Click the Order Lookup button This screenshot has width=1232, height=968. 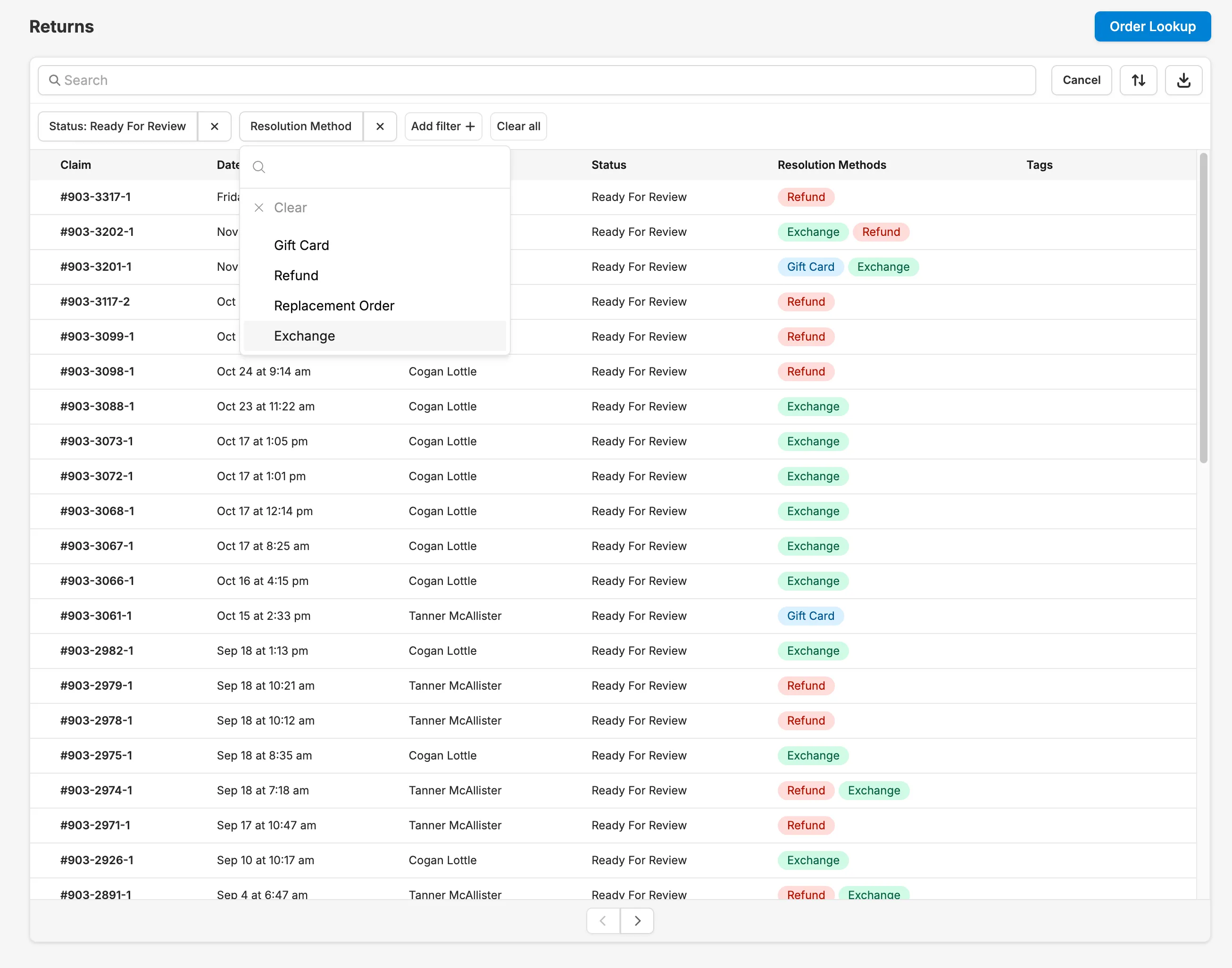pos(1152,26)
